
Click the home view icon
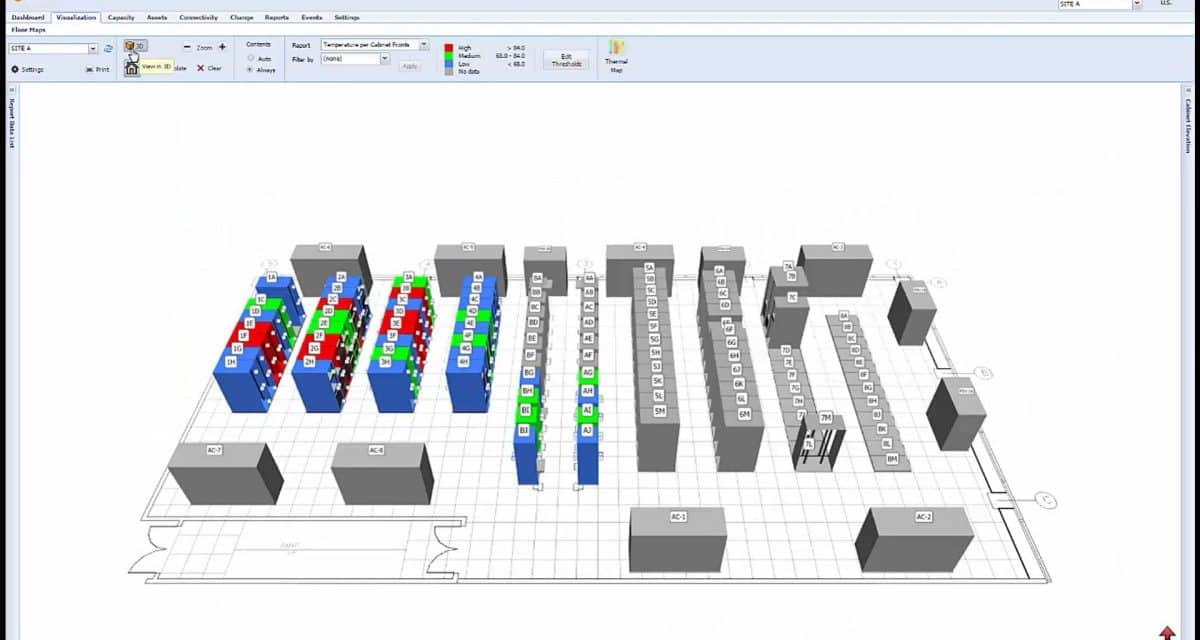tap(132, 68)
